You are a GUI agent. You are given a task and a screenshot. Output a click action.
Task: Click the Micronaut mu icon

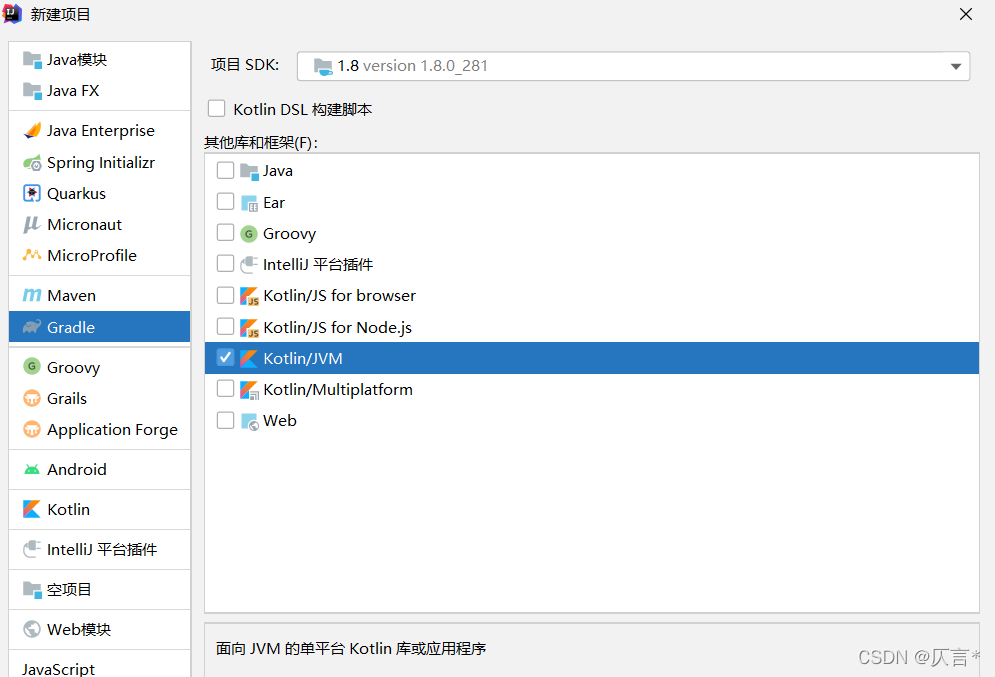(x=32, y=225)
